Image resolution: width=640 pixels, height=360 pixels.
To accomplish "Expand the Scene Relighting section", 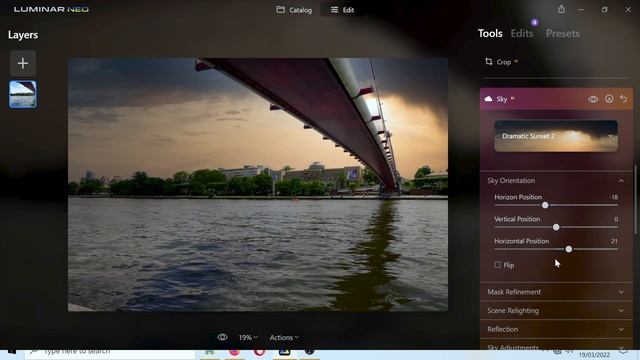I will point(556,311).
